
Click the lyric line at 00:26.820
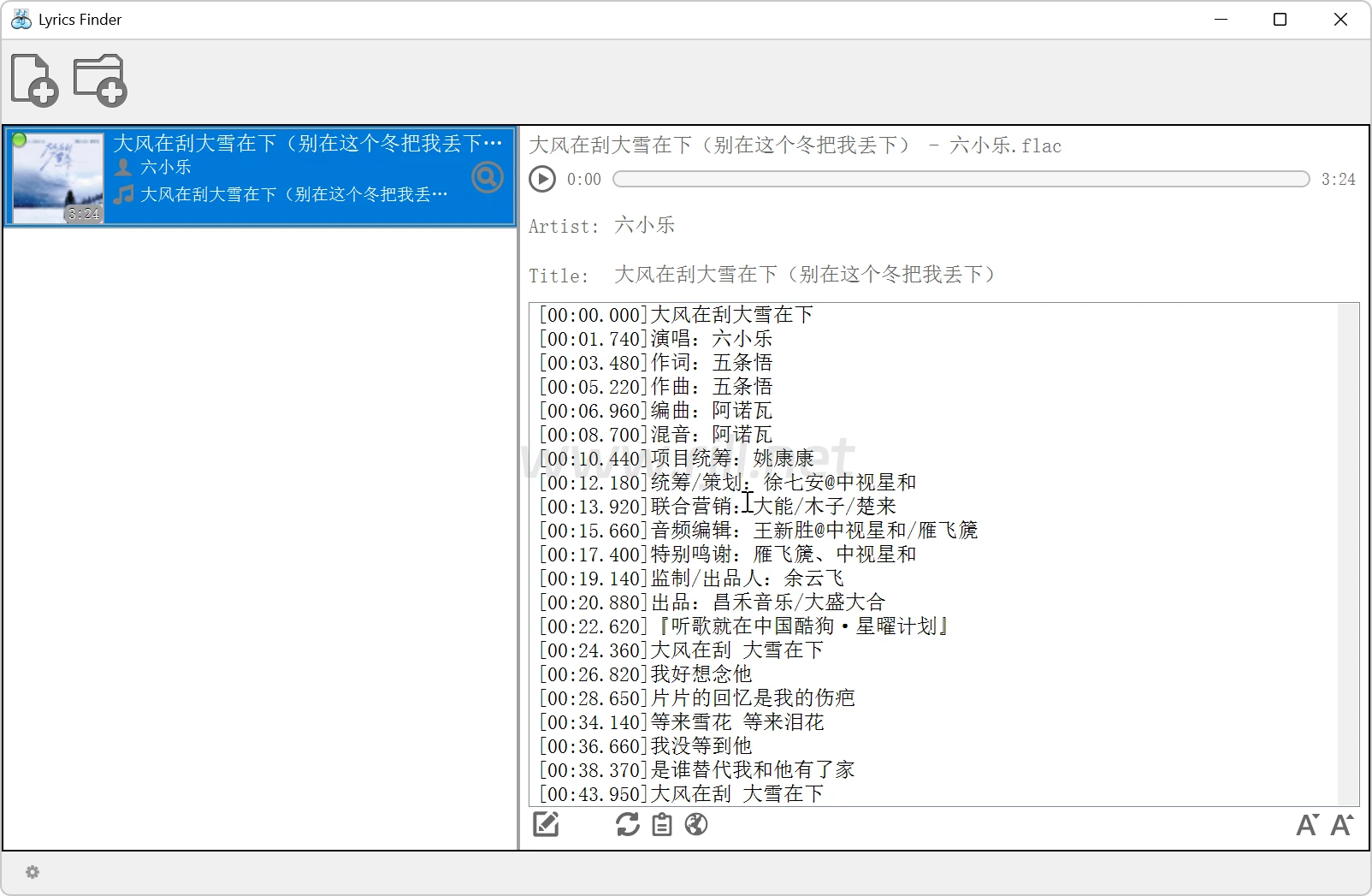click(646, 674)
